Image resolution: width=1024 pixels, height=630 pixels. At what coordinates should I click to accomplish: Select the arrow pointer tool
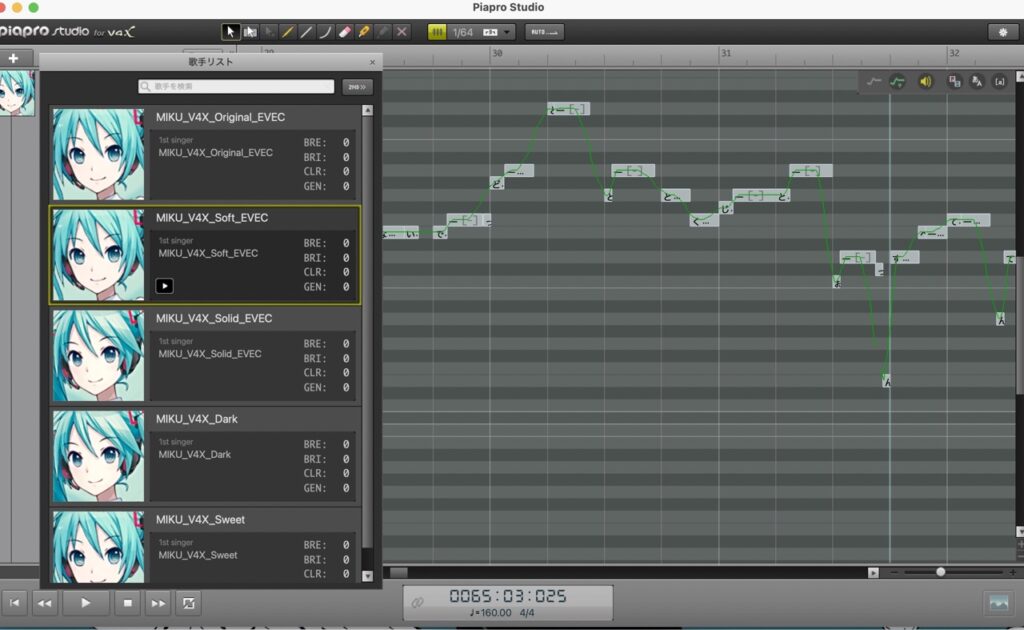pyautogui.click(x=231, y=31)
